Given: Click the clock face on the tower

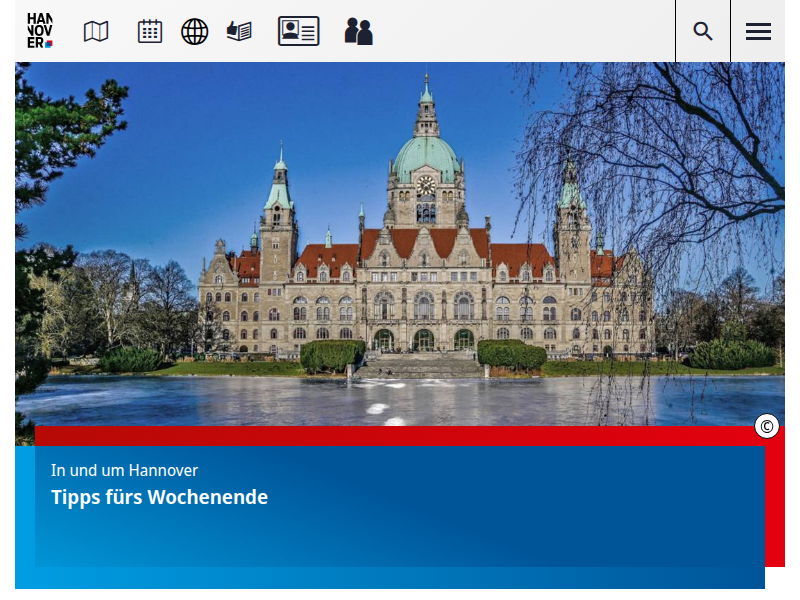Looking at the screenshot, I should pos(426,185).
